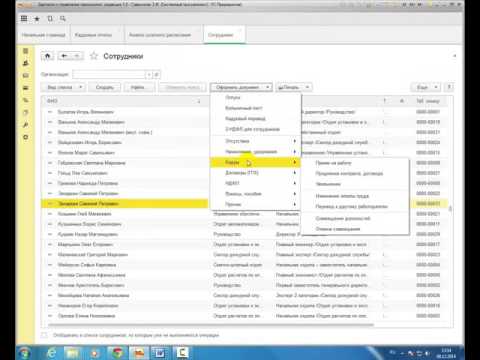Expand the НДФЛ submenu
Image resolution: width=480 pixels, height=360 pixels.
256,183
